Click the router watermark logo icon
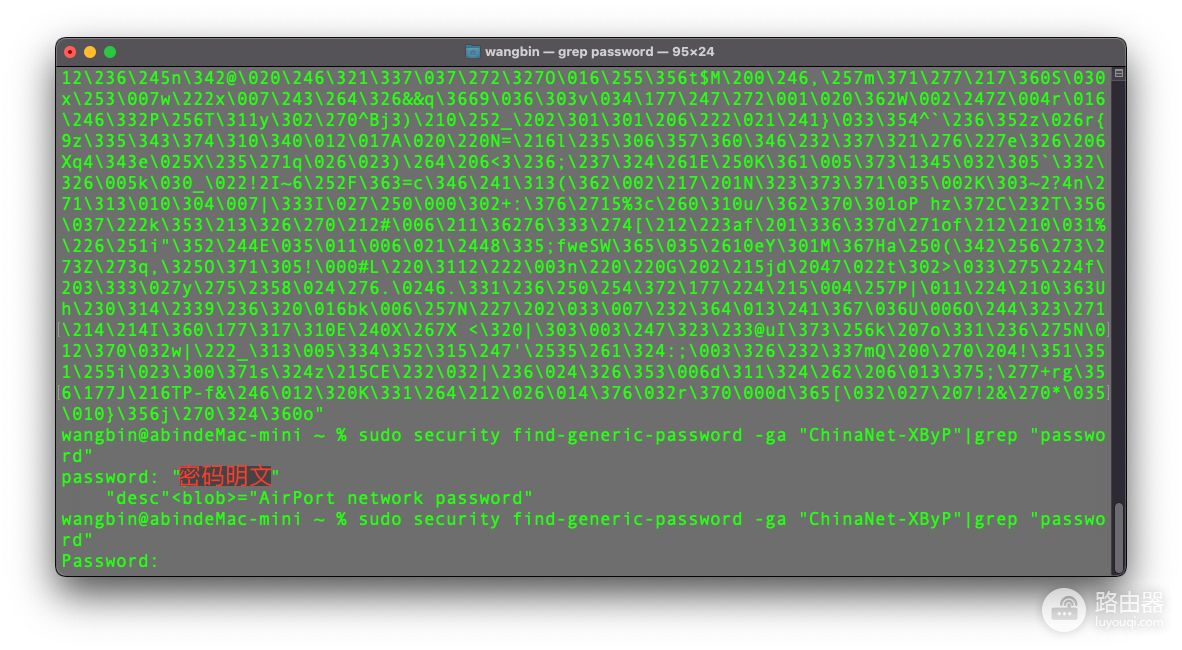The height and width of the screenshot is (650, 1182). [1063, 609]
